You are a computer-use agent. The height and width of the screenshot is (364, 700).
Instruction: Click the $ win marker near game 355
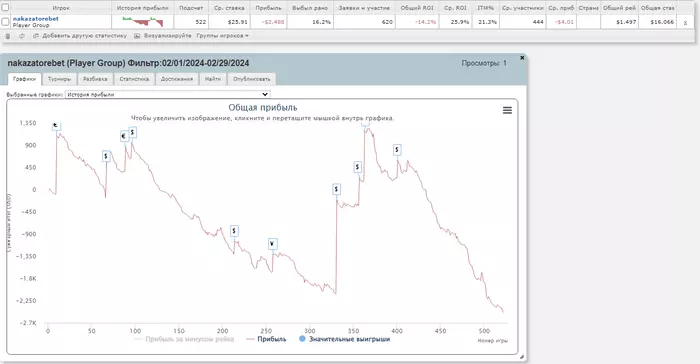point(358,167)
